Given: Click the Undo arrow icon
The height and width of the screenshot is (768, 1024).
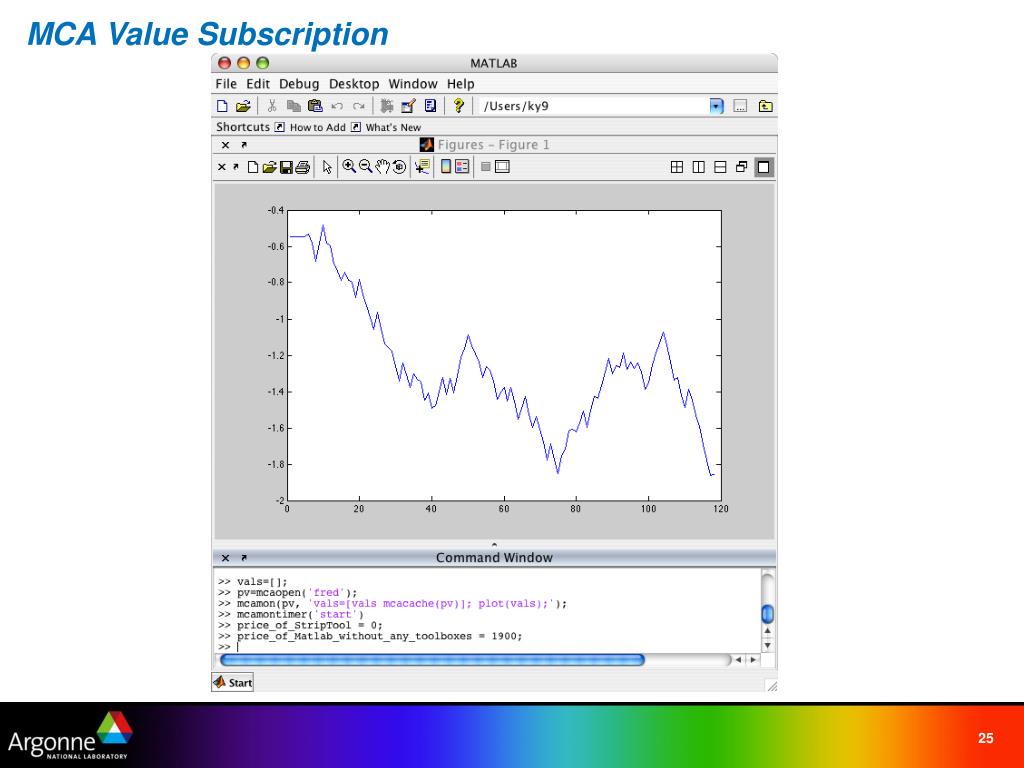Looking at the screenshot, I should [337, 106].
